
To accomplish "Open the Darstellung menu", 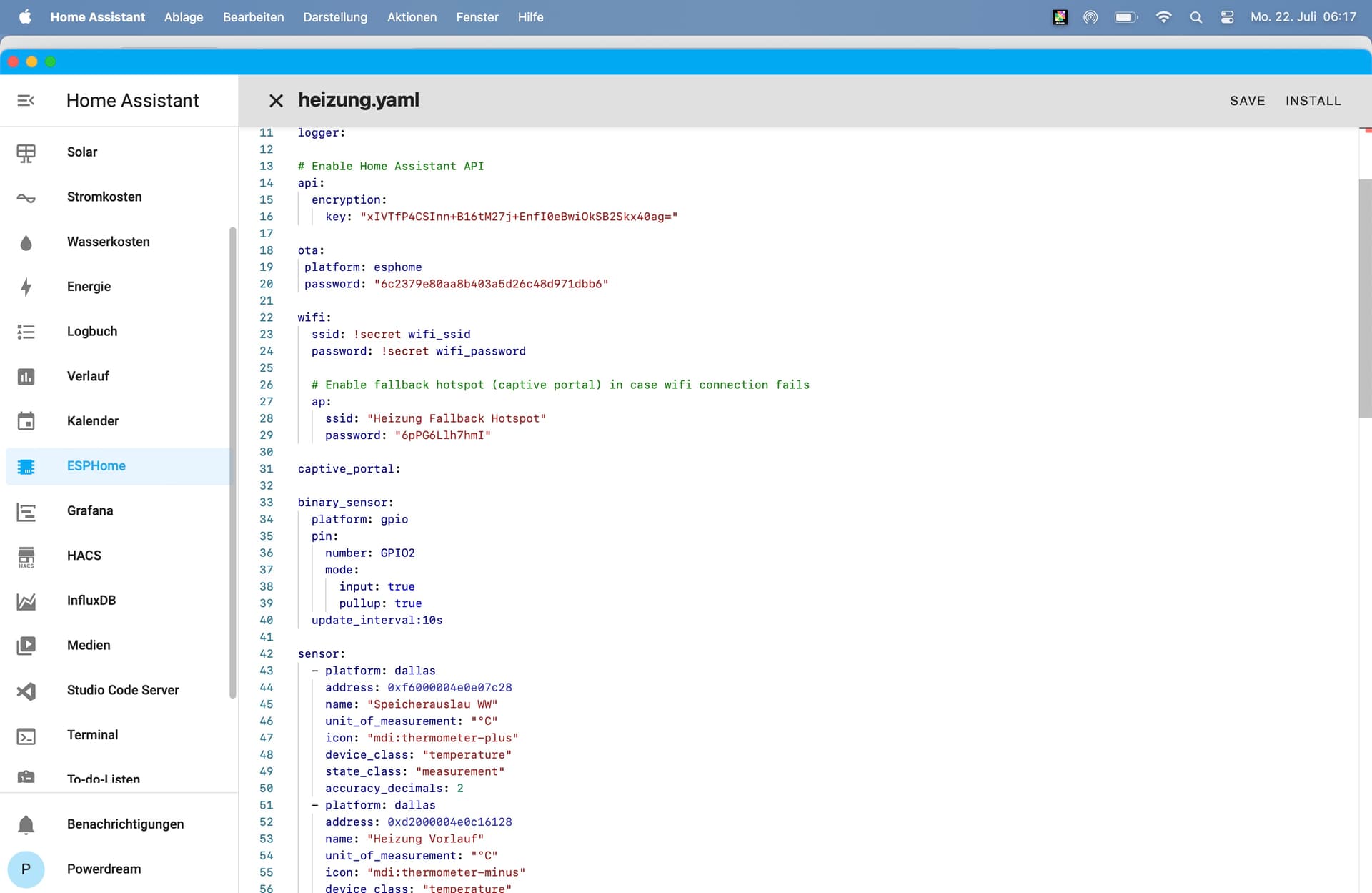I will click(334, 17).
